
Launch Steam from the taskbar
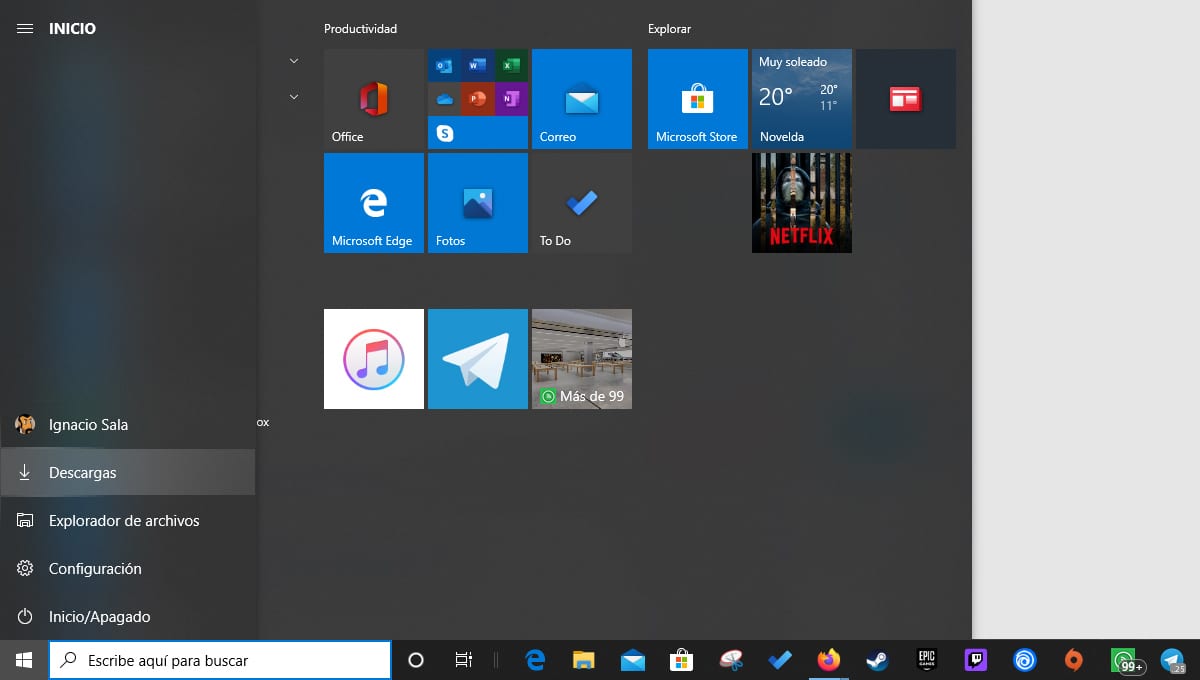click(x=877, y=660)
